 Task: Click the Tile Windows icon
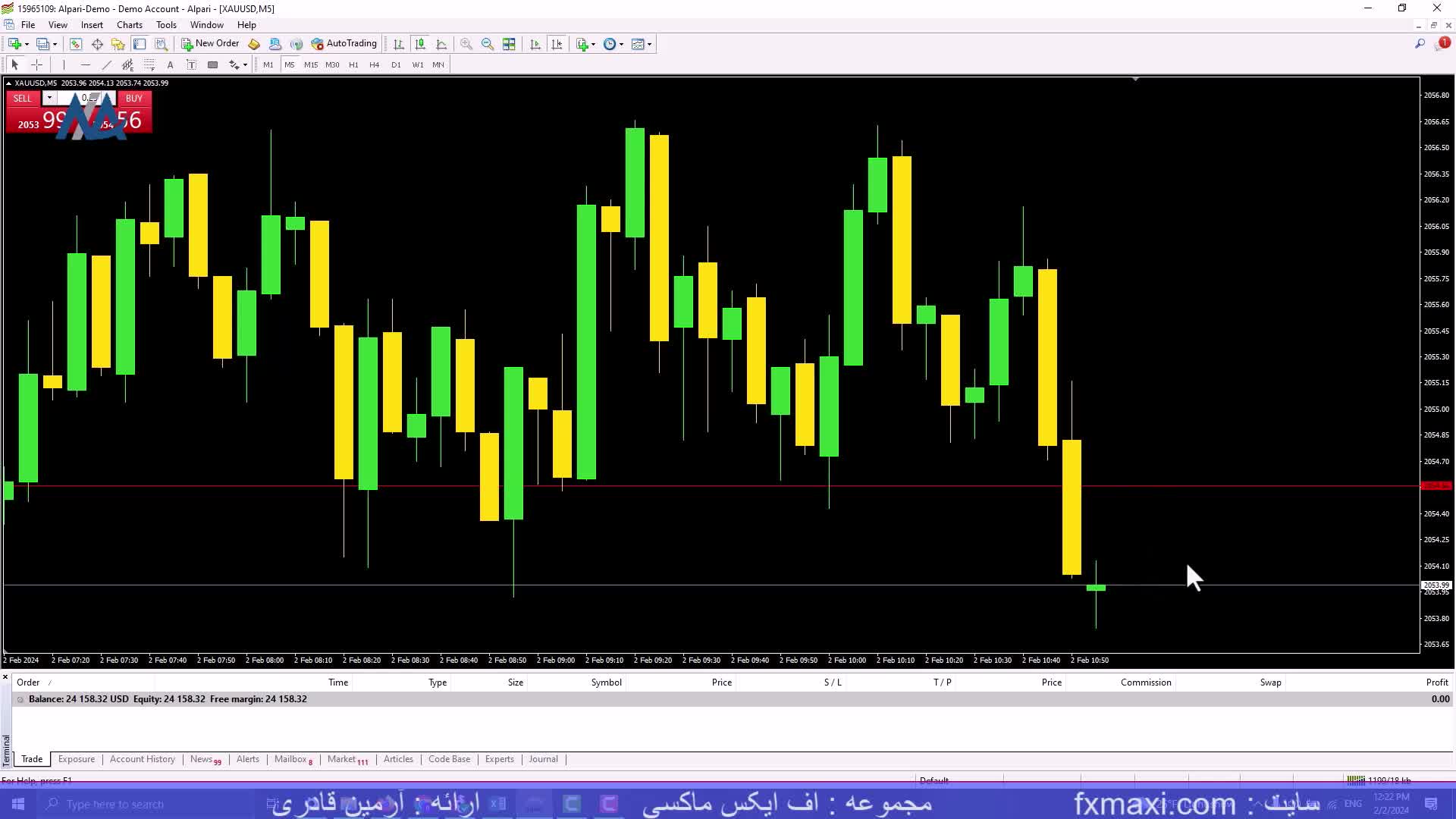tap(509, 44)
